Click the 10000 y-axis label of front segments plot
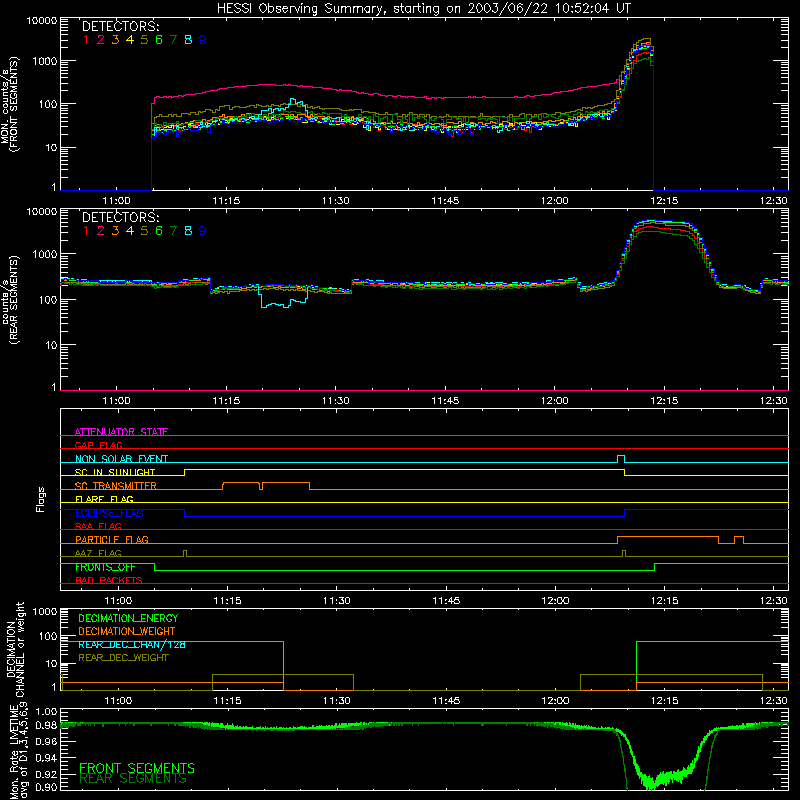The width and height of the screenshot is (800, 800). [x=42, y=20]
